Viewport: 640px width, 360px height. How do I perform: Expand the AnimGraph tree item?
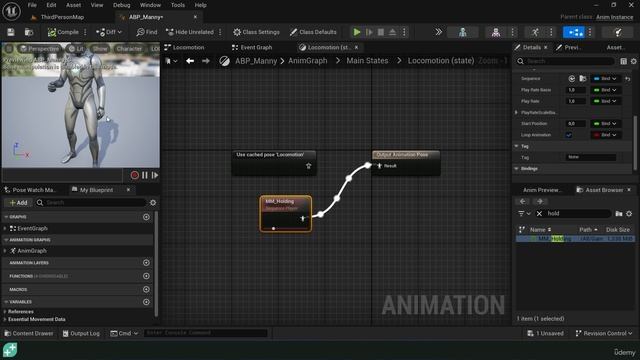(x=5, y=251)
